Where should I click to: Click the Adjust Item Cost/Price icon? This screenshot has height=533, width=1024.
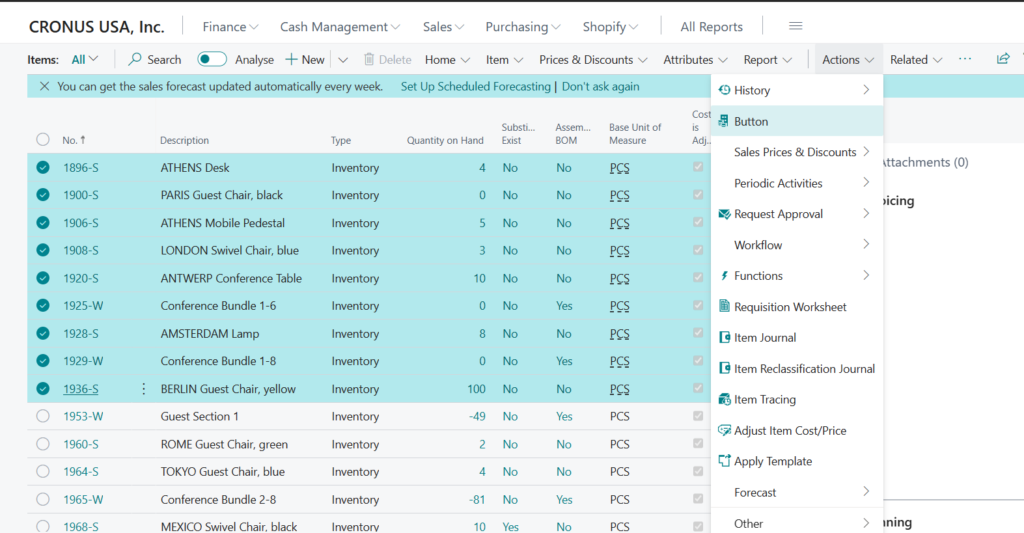[x=724, y=430]
